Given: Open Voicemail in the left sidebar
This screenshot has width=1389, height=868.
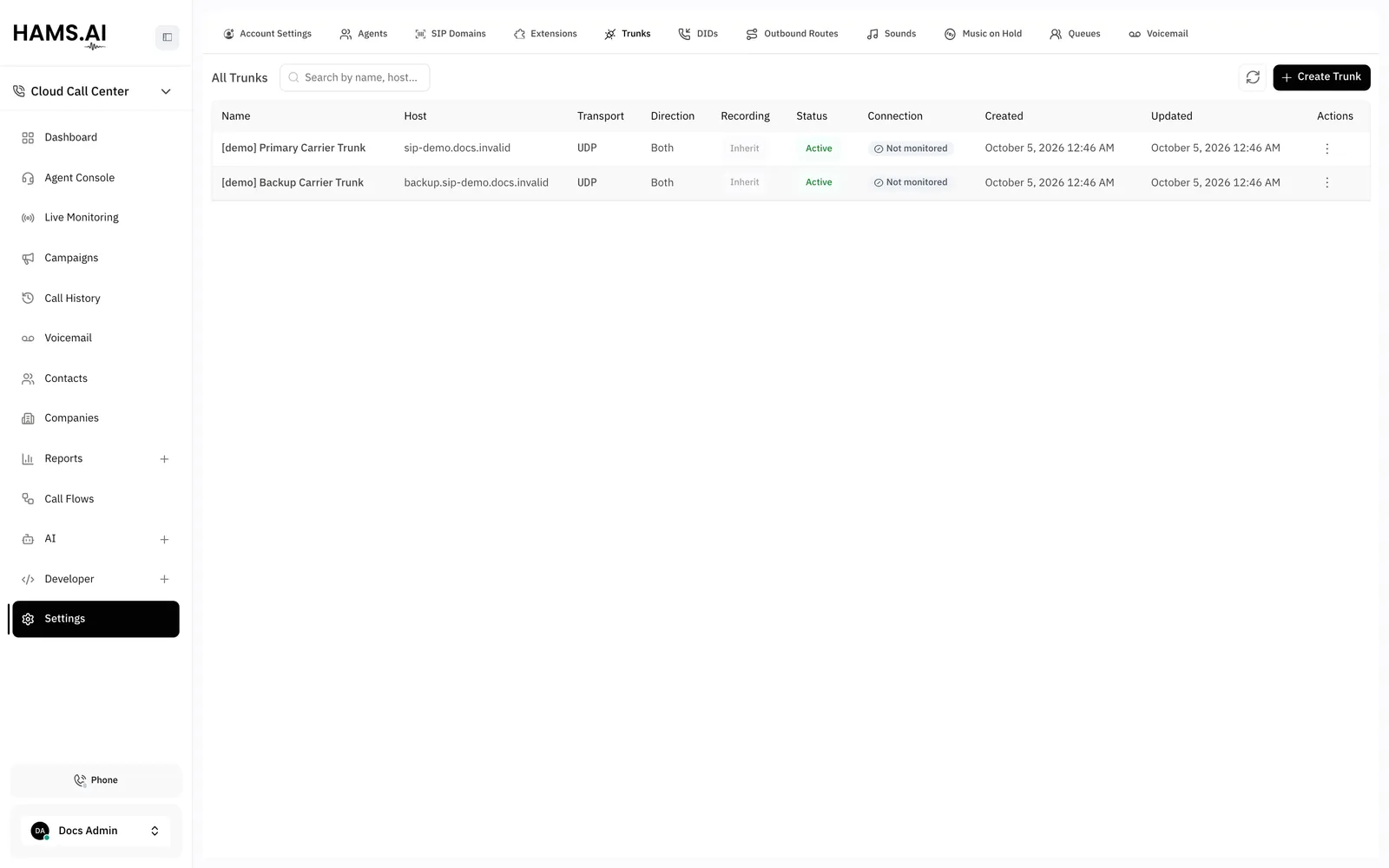Looking at the screenshot, I should point(95,338).
